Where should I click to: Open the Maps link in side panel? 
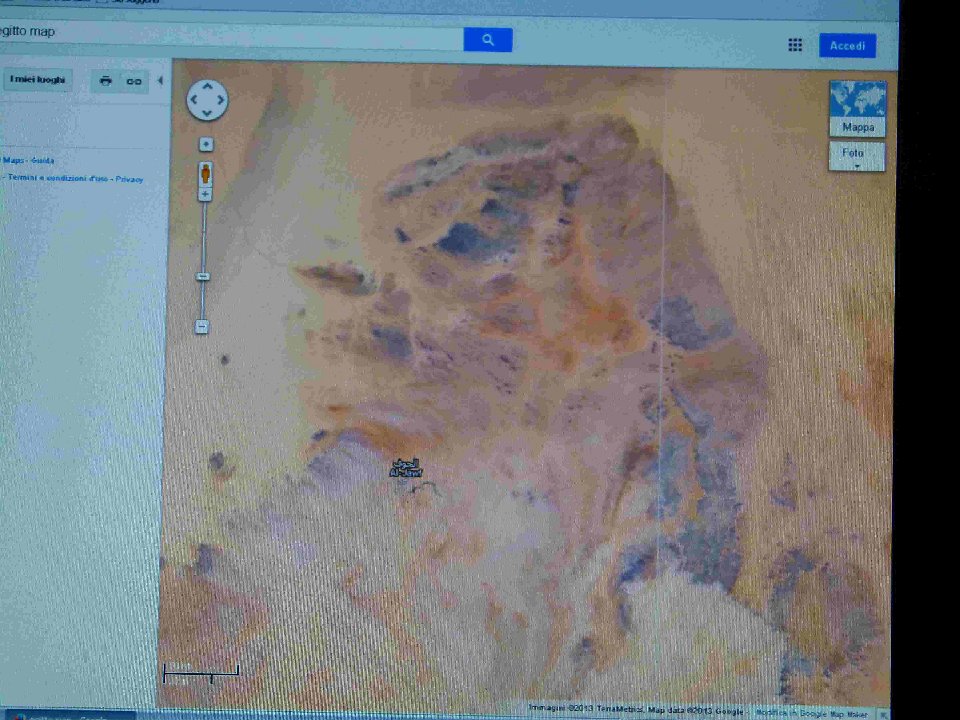(x=13, y=160)
